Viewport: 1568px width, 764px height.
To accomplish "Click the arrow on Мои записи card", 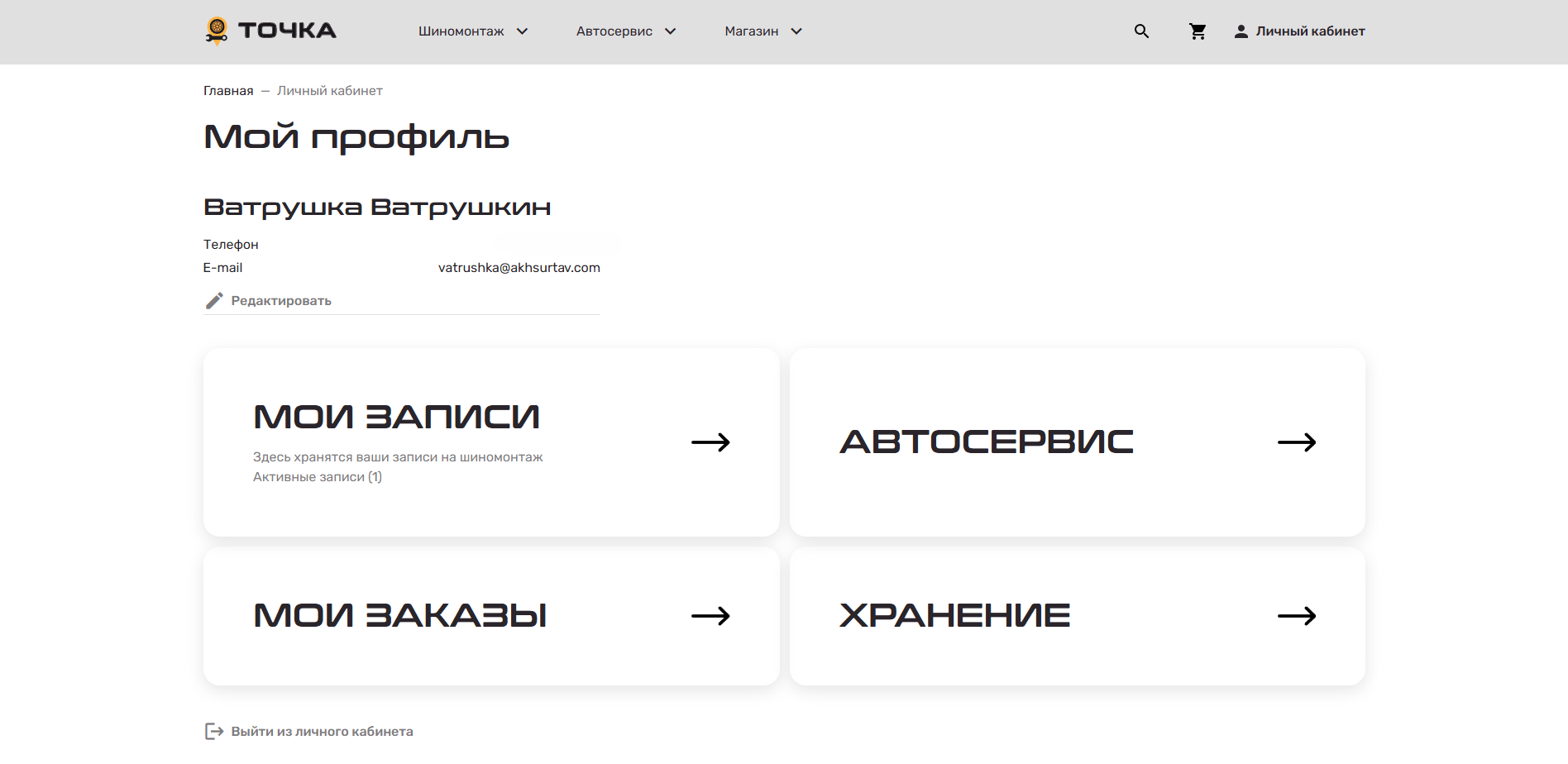I will point(710,442).
